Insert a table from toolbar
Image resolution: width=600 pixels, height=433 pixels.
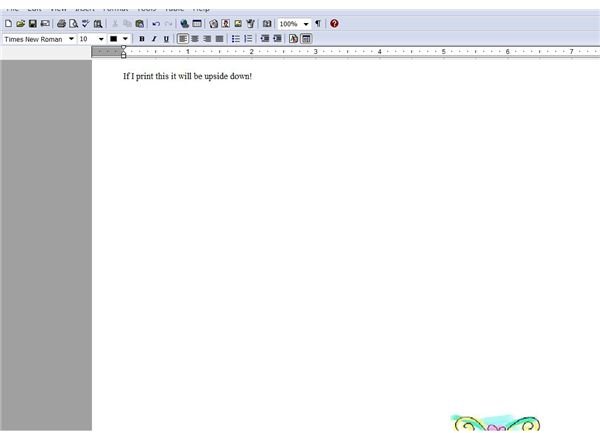[x=197, y=24]
